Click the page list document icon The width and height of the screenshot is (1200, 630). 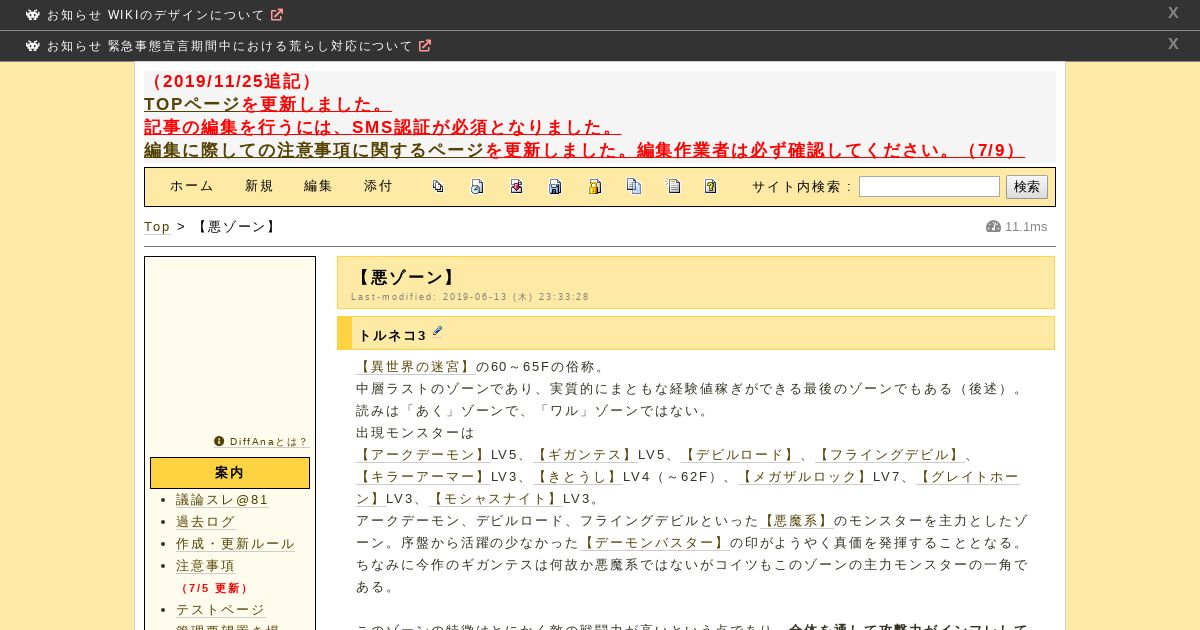[x=673, y=186]
